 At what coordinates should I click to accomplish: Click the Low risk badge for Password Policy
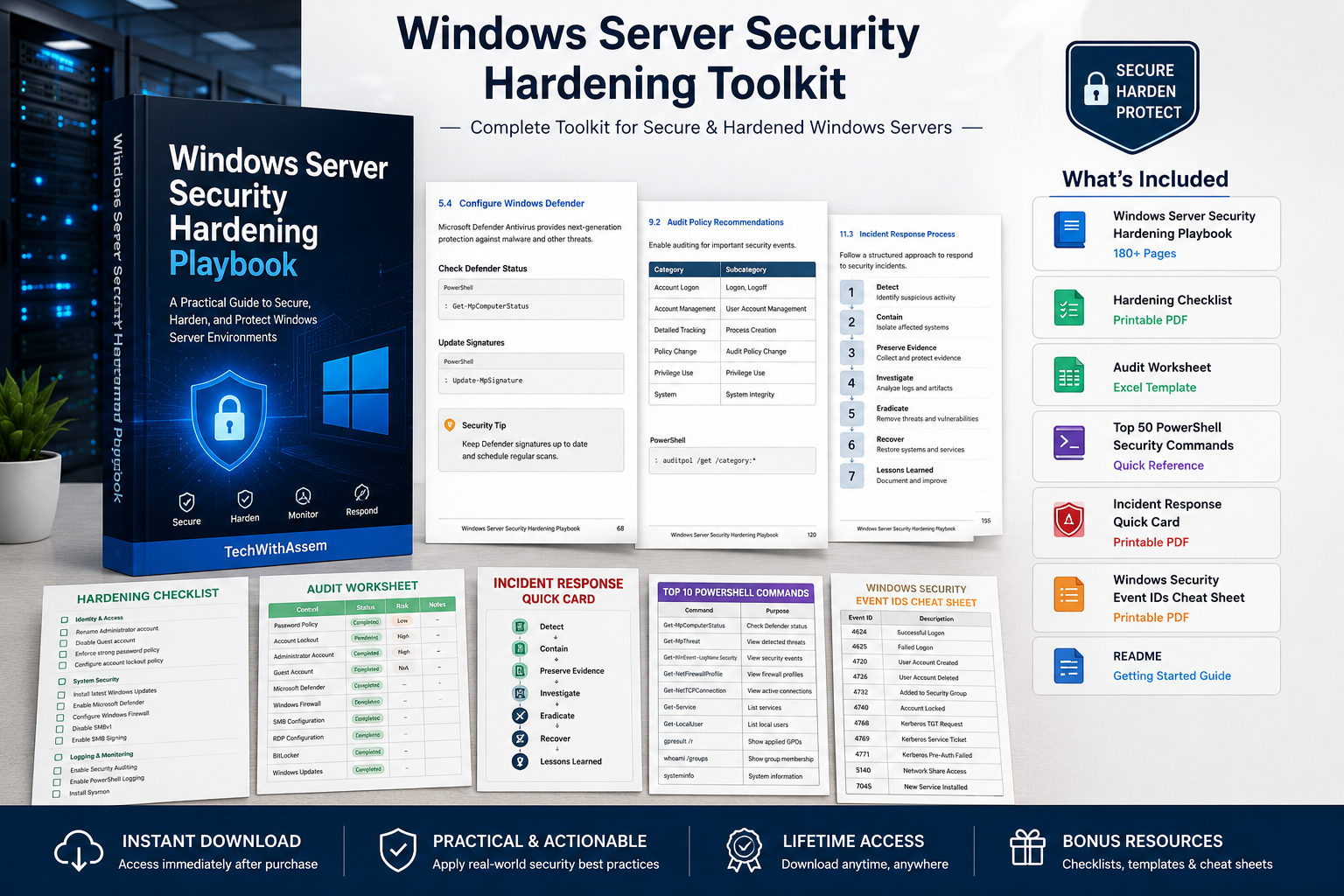pyautogui.click(x=402, y=620)
